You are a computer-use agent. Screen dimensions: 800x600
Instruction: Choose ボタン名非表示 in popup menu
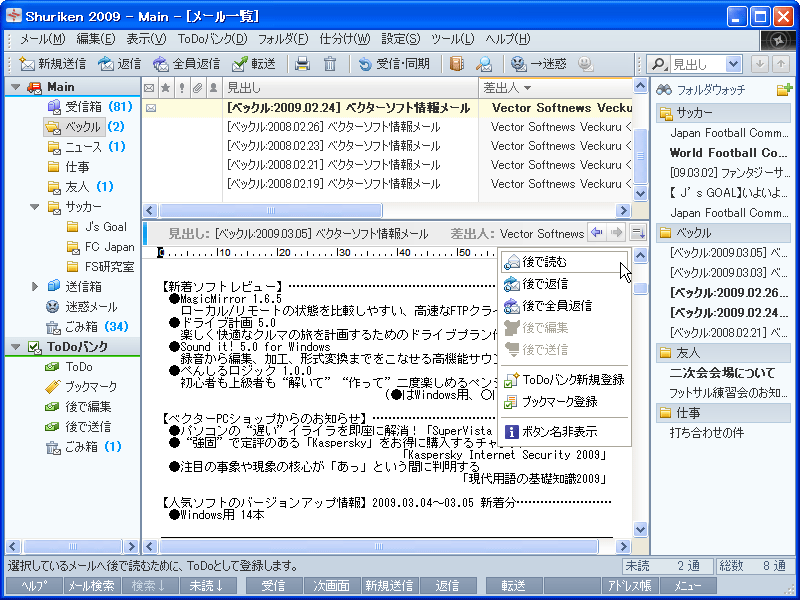click(x=564, y=432)
